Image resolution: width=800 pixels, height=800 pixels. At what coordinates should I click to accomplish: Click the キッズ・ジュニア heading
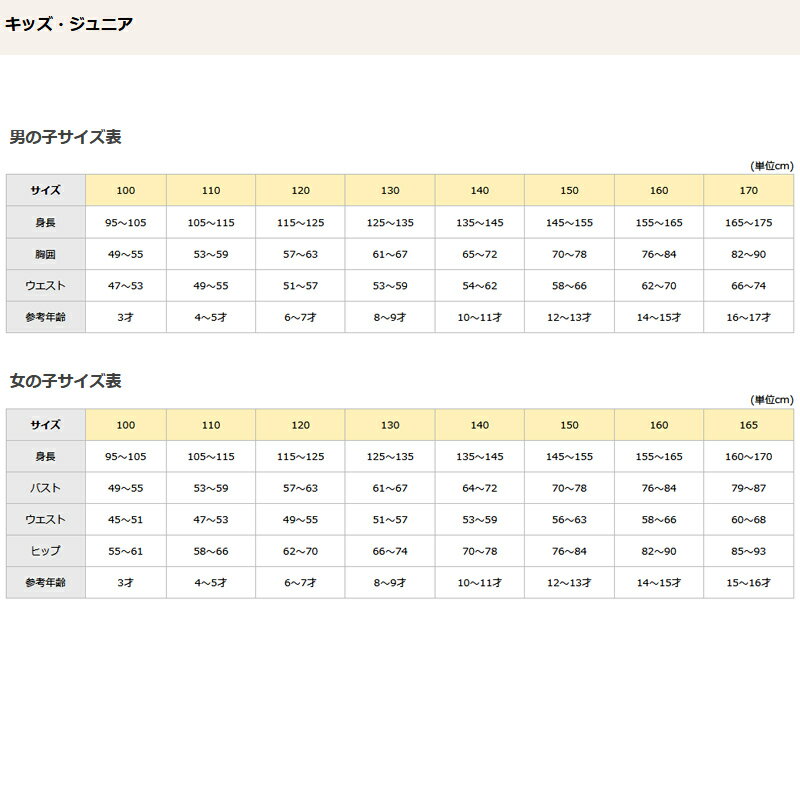68,22
